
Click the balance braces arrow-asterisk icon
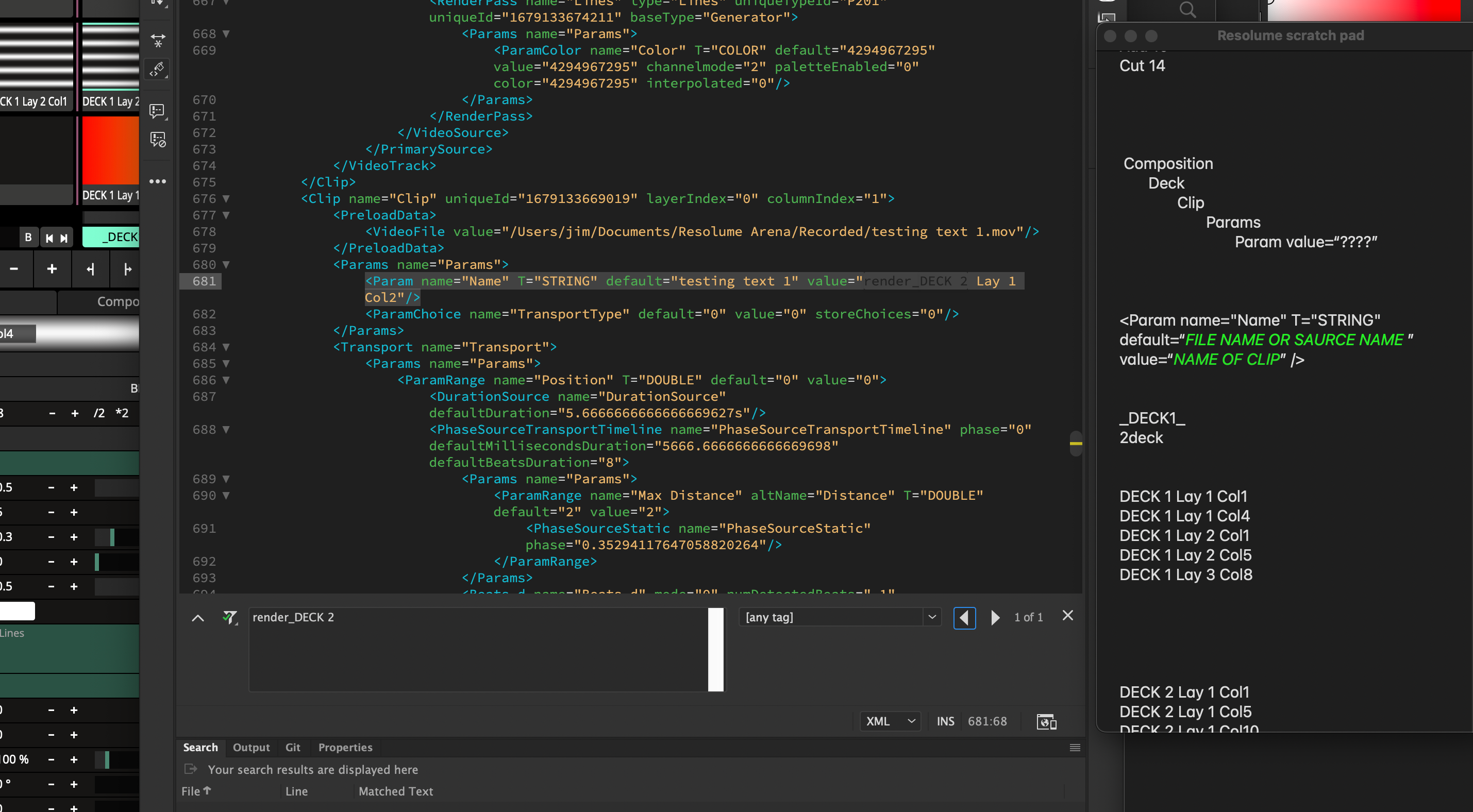157,40
